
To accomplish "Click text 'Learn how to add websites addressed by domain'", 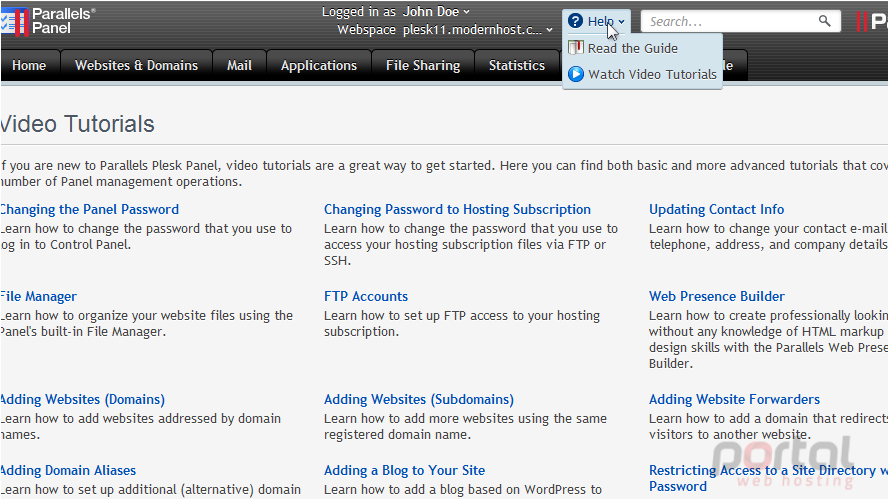I will coord(141,418).
